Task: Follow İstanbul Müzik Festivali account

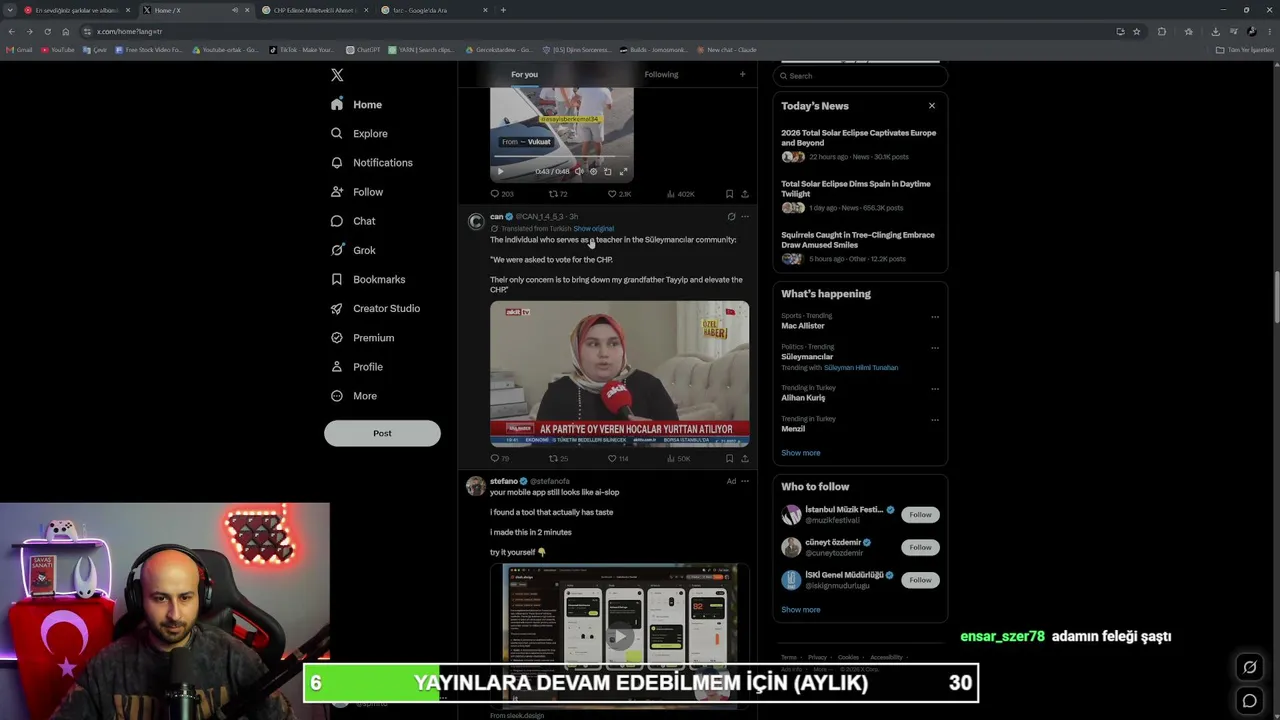Action: pyautogui.click(x=920, y=515)
